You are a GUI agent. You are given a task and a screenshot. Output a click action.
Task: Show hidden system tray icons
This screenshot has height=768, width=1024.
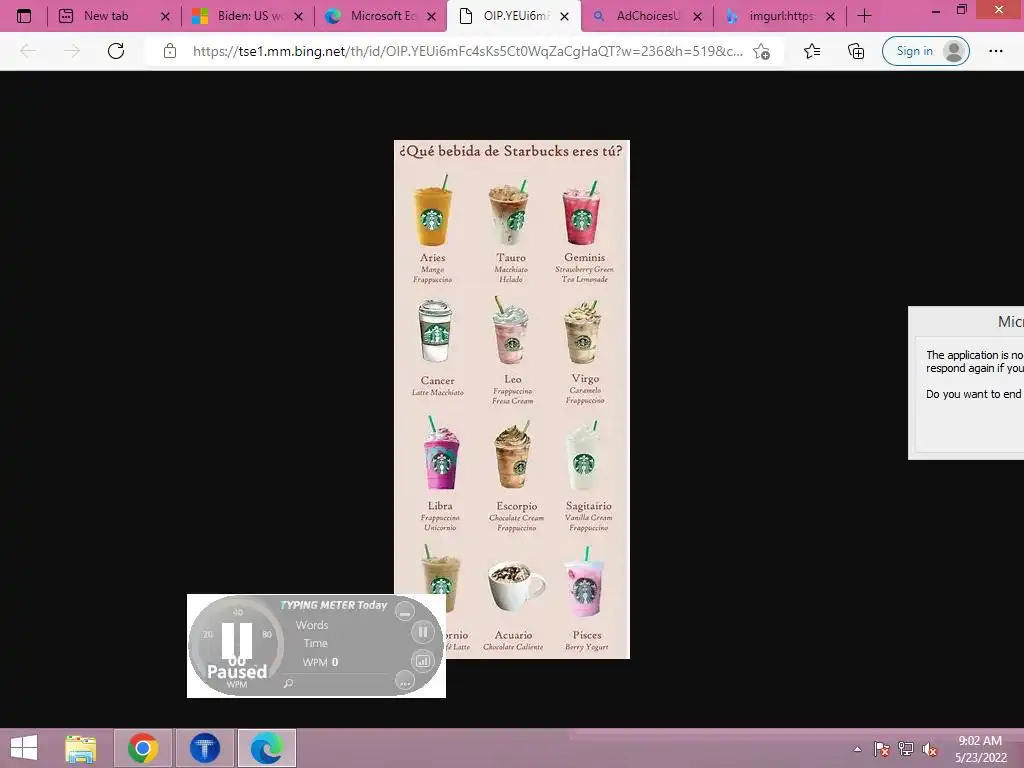tap(857, 749)
